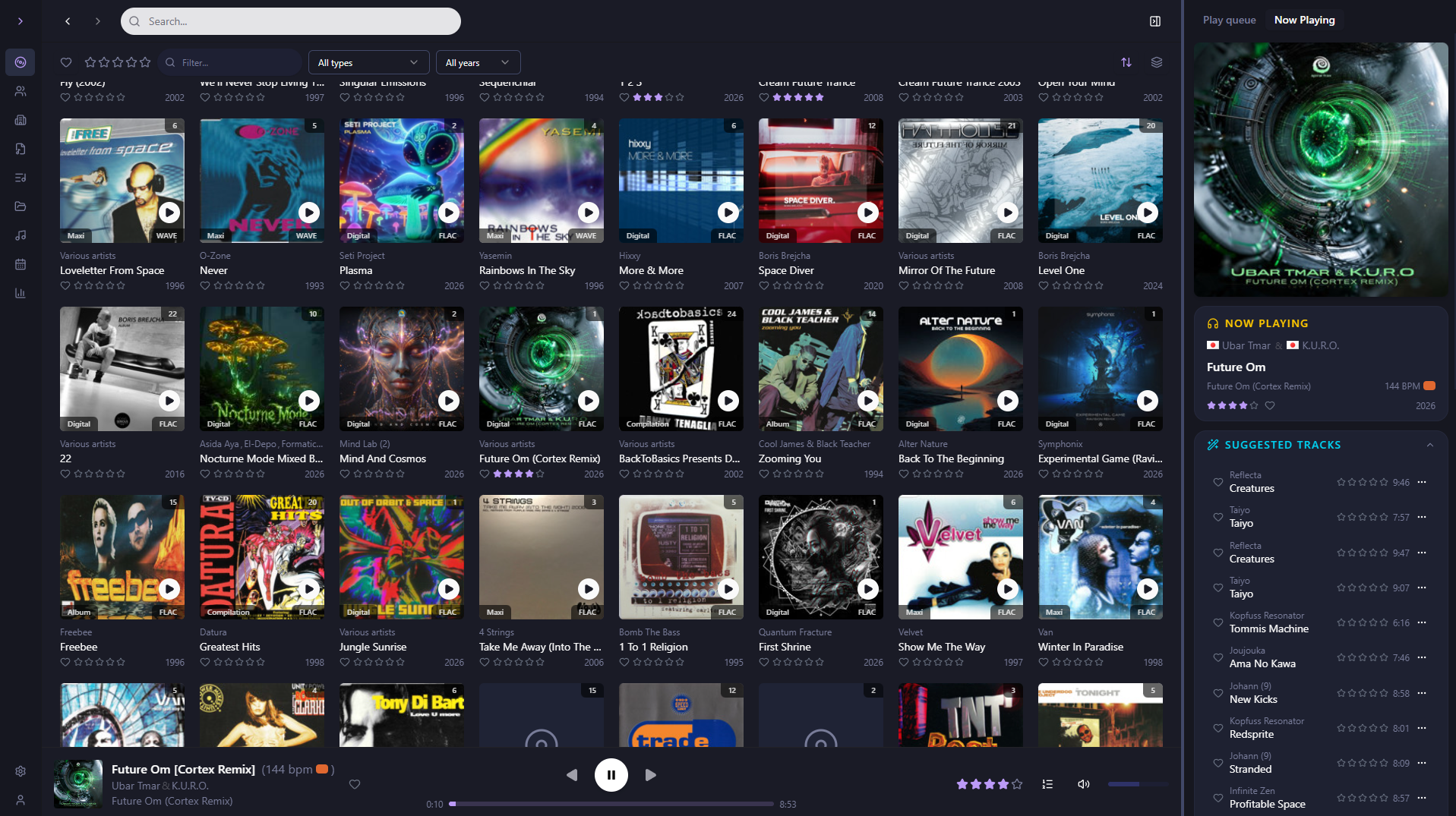Go forward with the right arrow

[x=97, y=21]
